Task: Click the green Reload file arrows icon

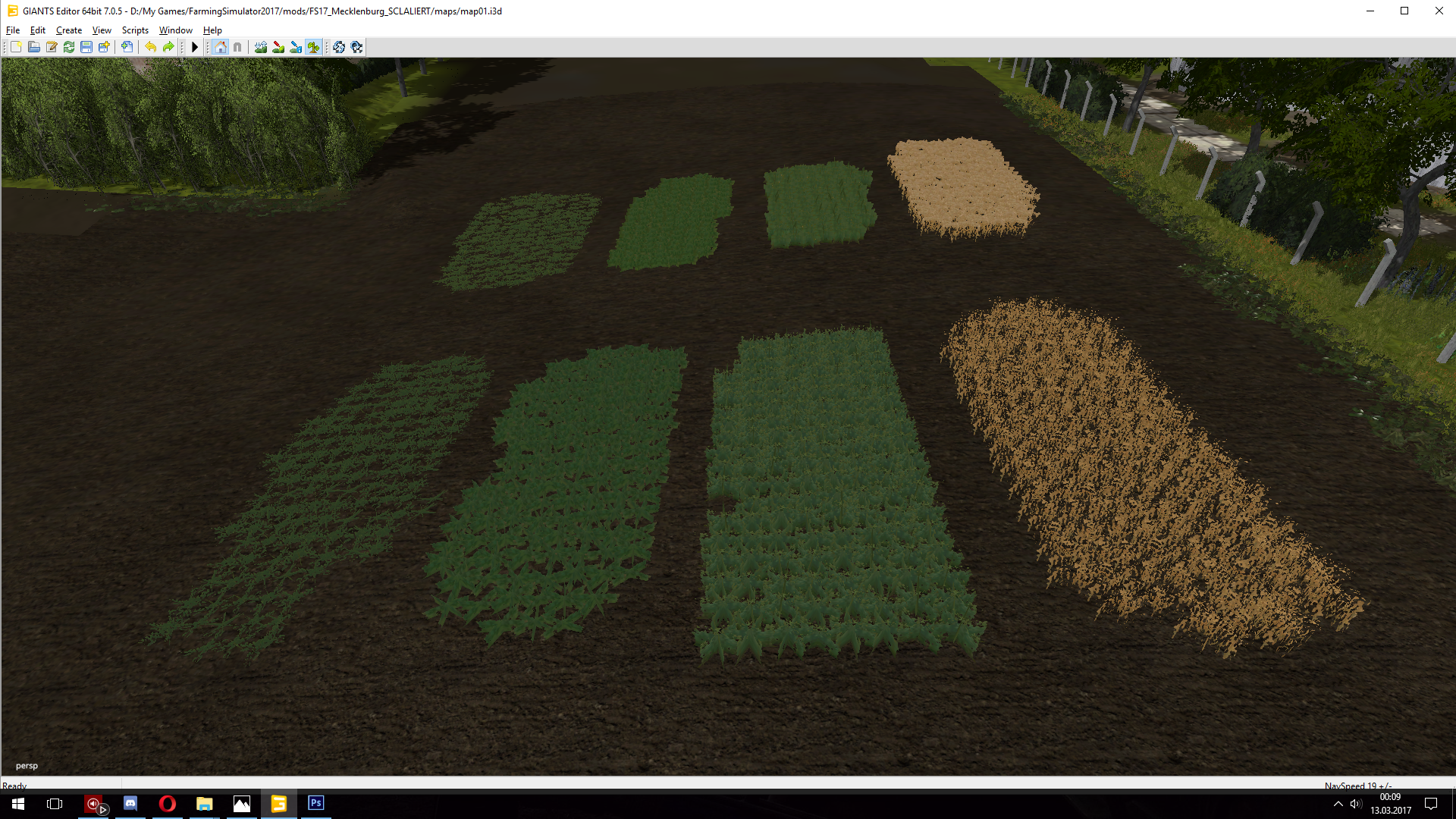Action: tap(69, 47)
